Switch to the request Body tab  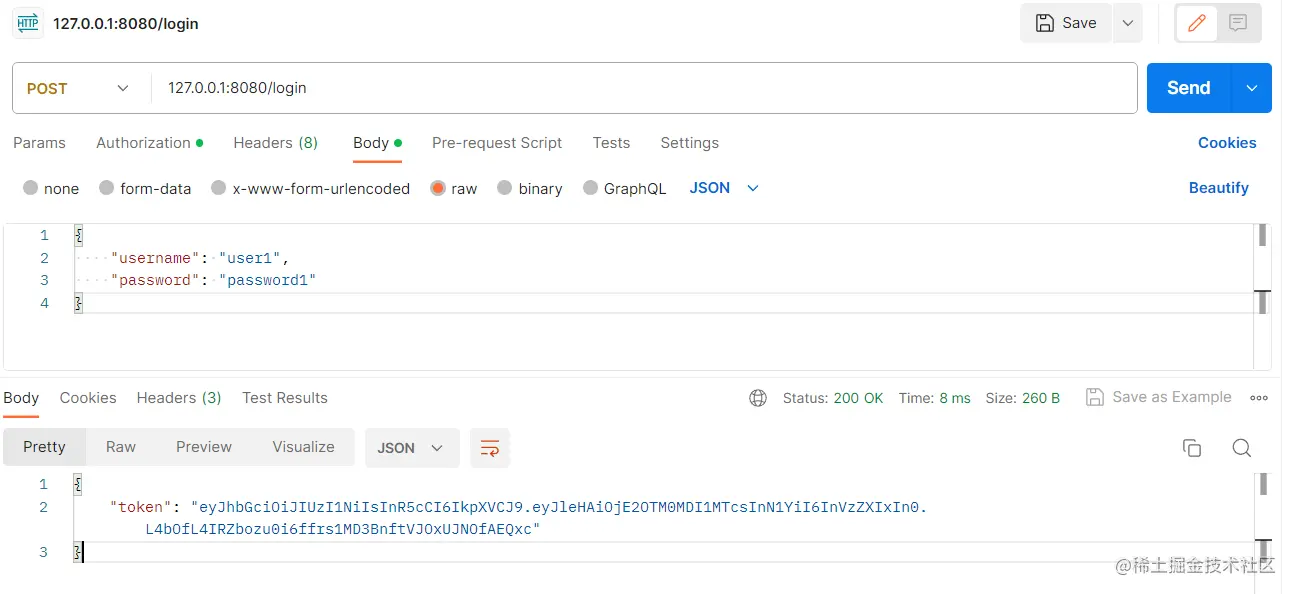tap(377, 143)
